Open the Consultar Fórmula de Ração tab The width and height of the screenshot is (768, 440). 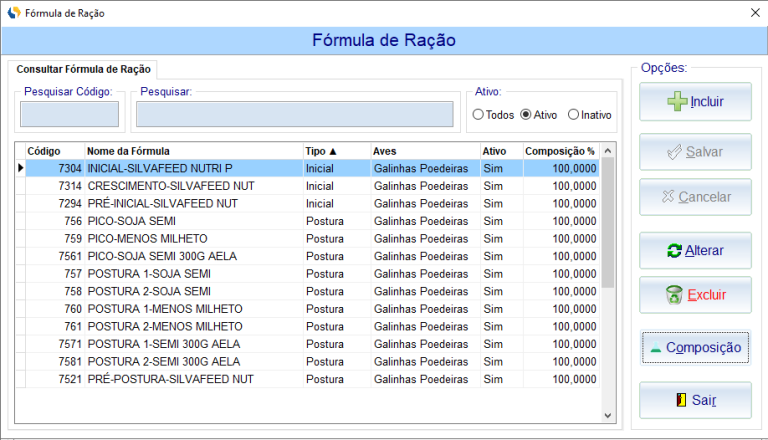pyautogui.click(x=84, y=69)
